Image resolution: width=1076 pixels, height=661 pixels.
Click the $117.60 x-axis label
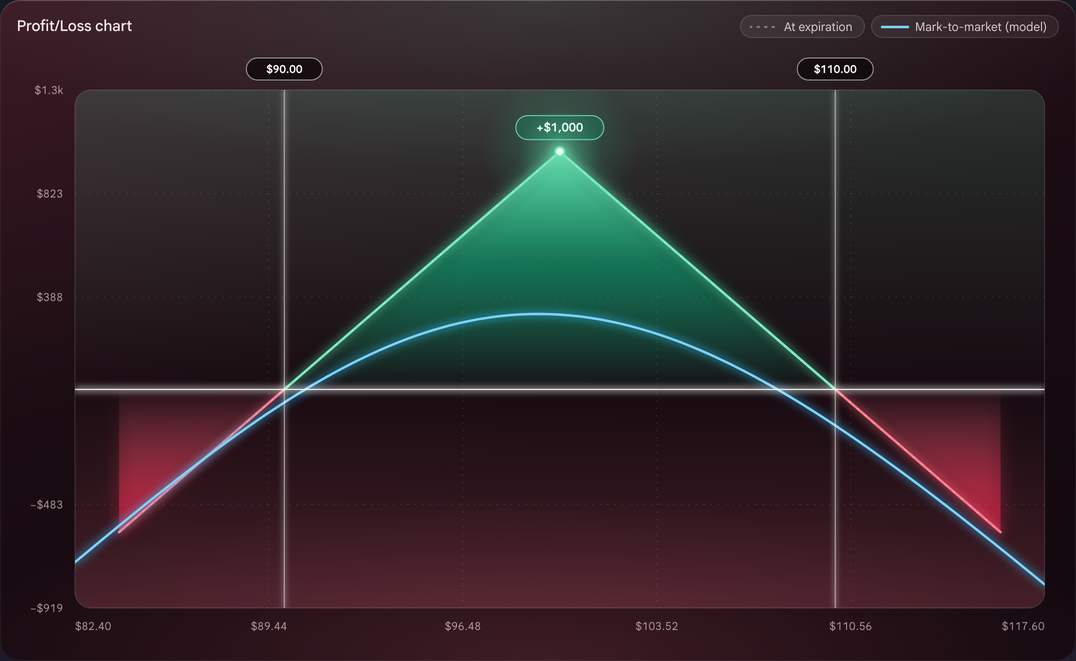pos(1023,626)
